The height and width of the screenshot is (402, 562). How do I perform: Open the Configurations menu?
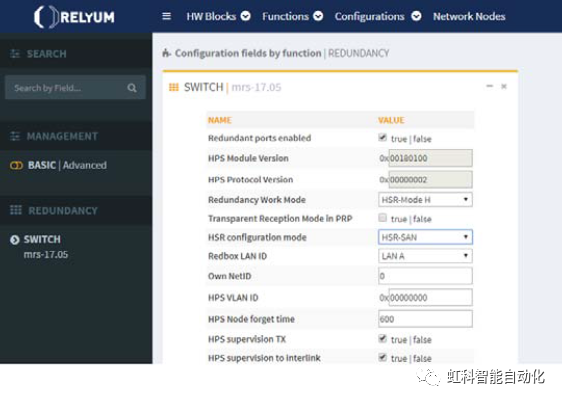[x=378, y=16]
